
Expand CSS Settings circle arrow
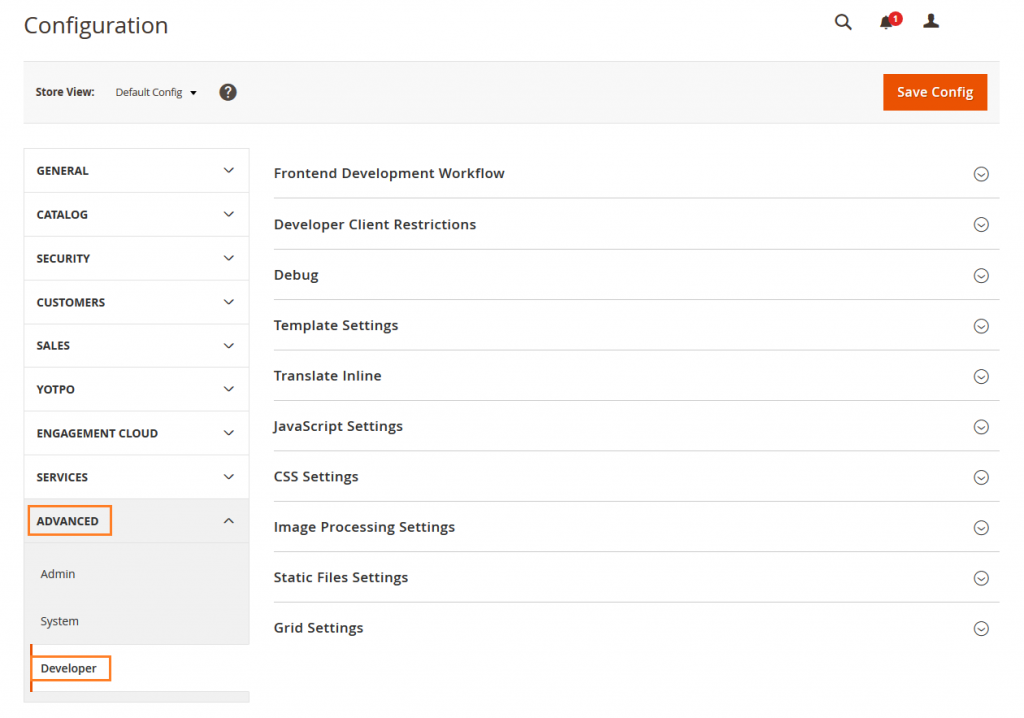point(981,478)
